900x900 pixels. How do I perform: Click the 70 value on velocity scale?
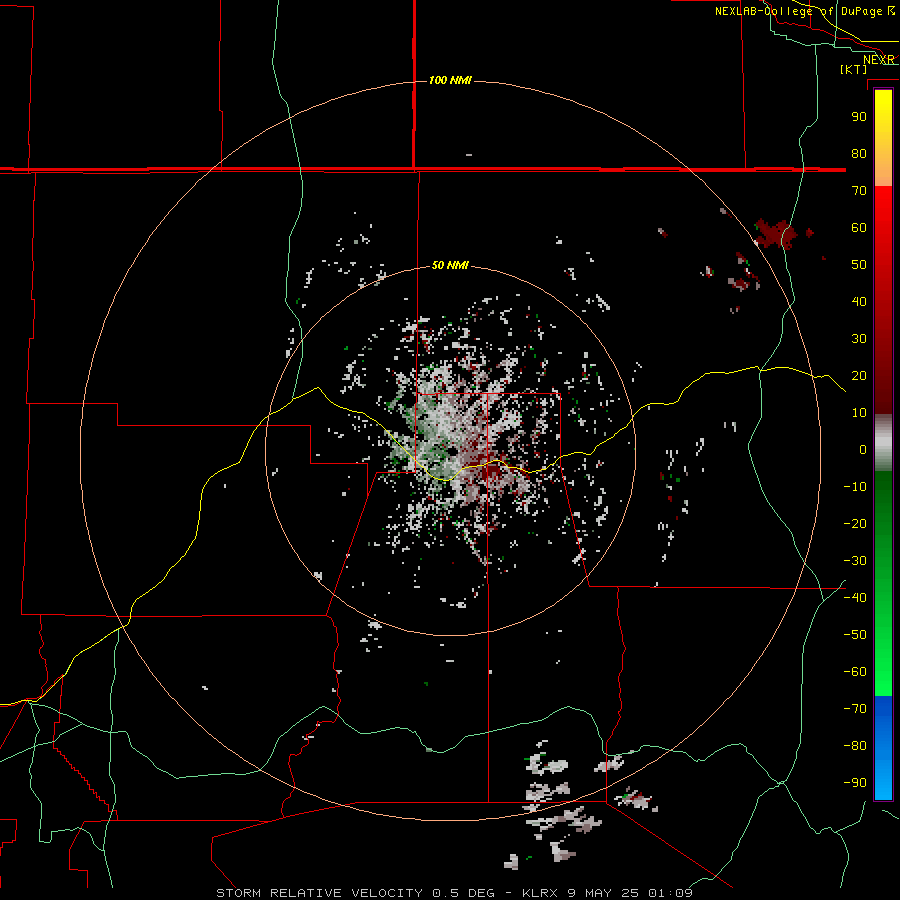pyautogui.click(x=859, y=191)
